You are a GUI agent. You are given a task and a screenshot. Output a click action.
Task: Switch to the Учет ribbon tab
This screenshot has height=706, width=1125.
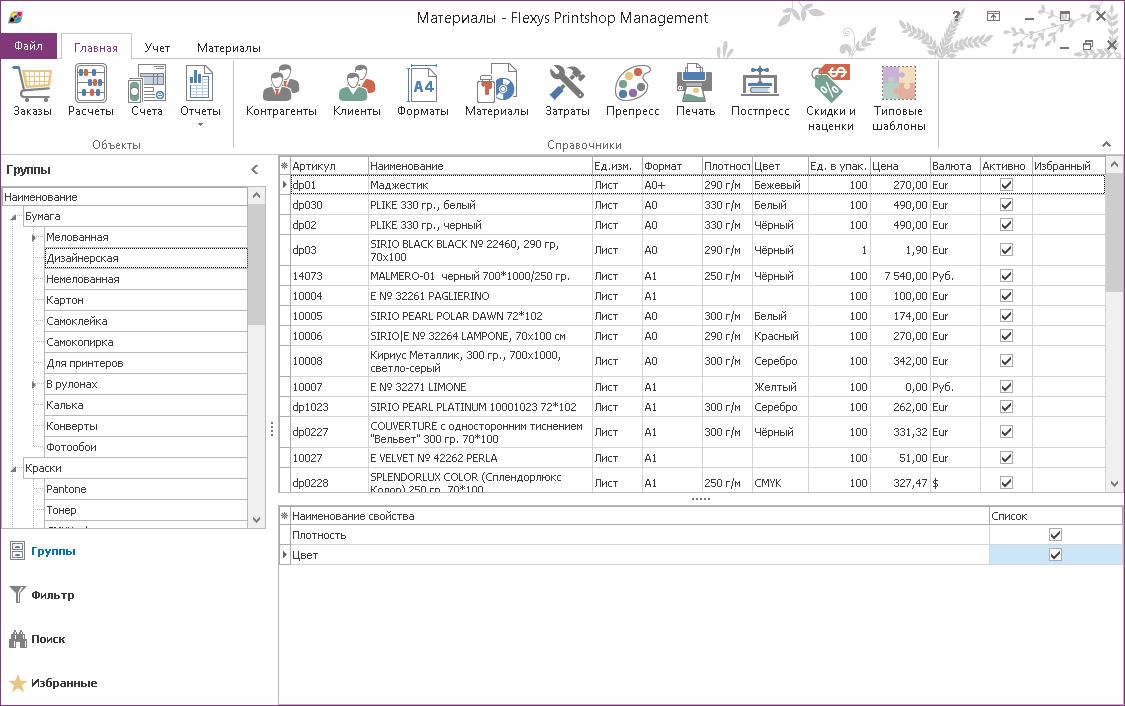157,47
